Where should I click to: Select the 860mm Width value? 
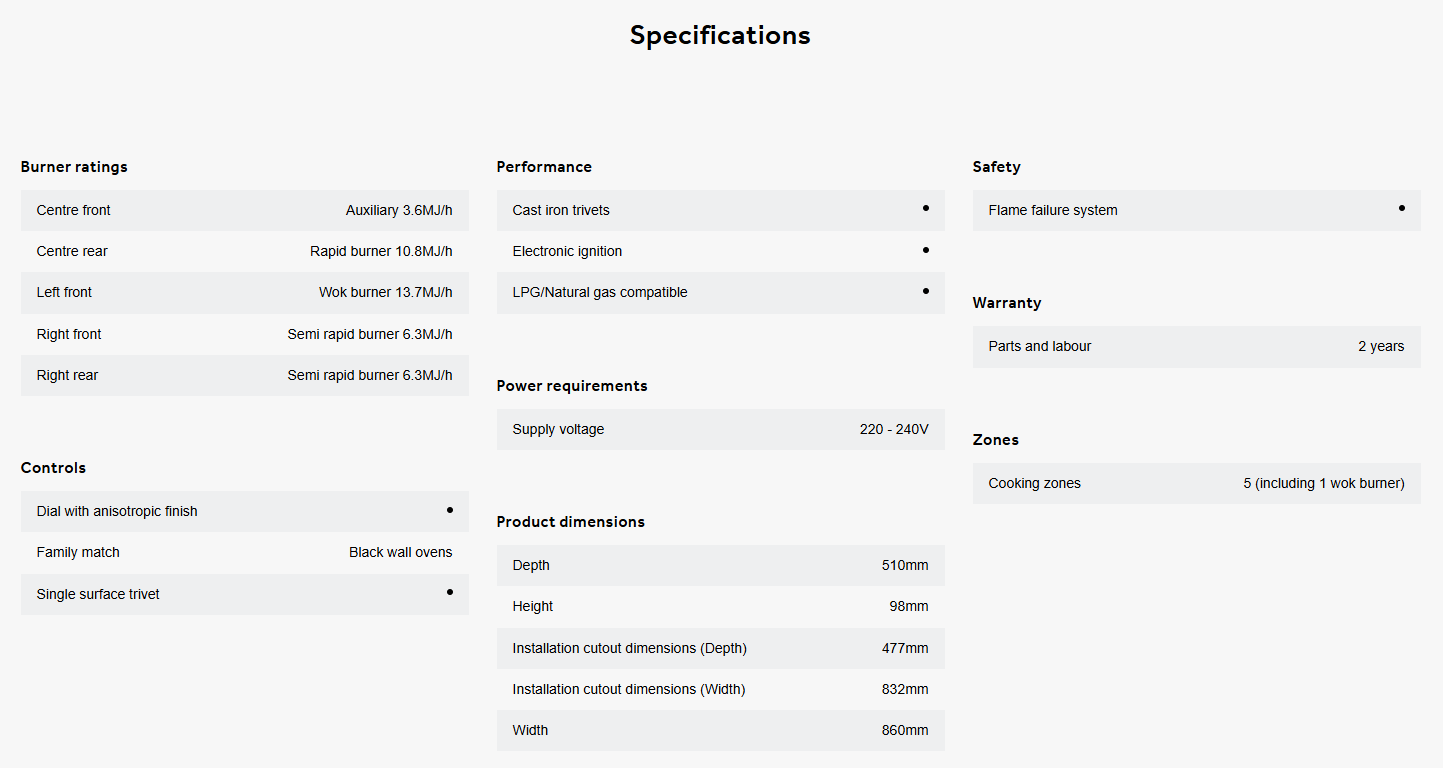click(x=905, y=730)
